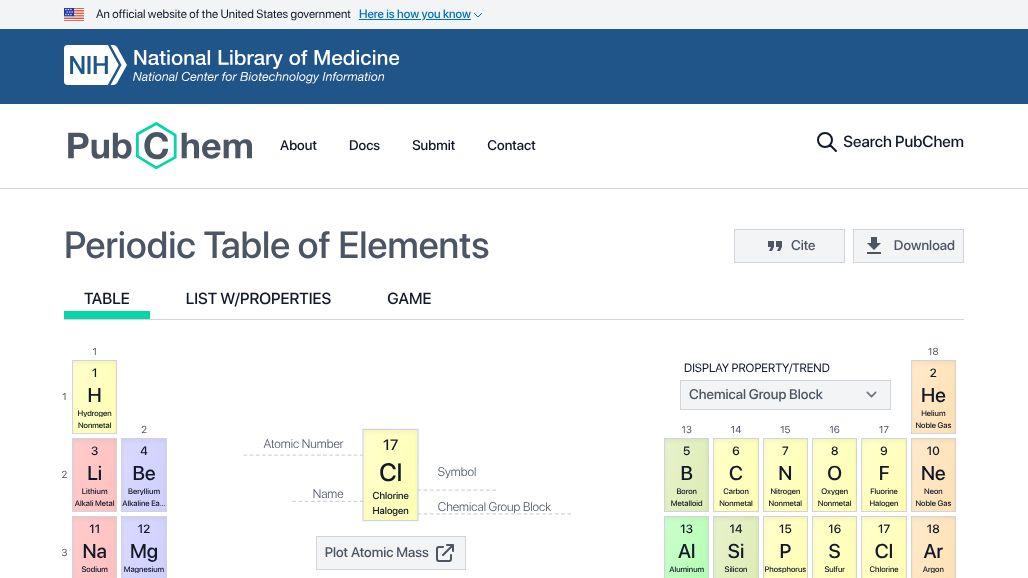Select the TABLE tab
The image size is (1028, 578).
tap(107, 298)
